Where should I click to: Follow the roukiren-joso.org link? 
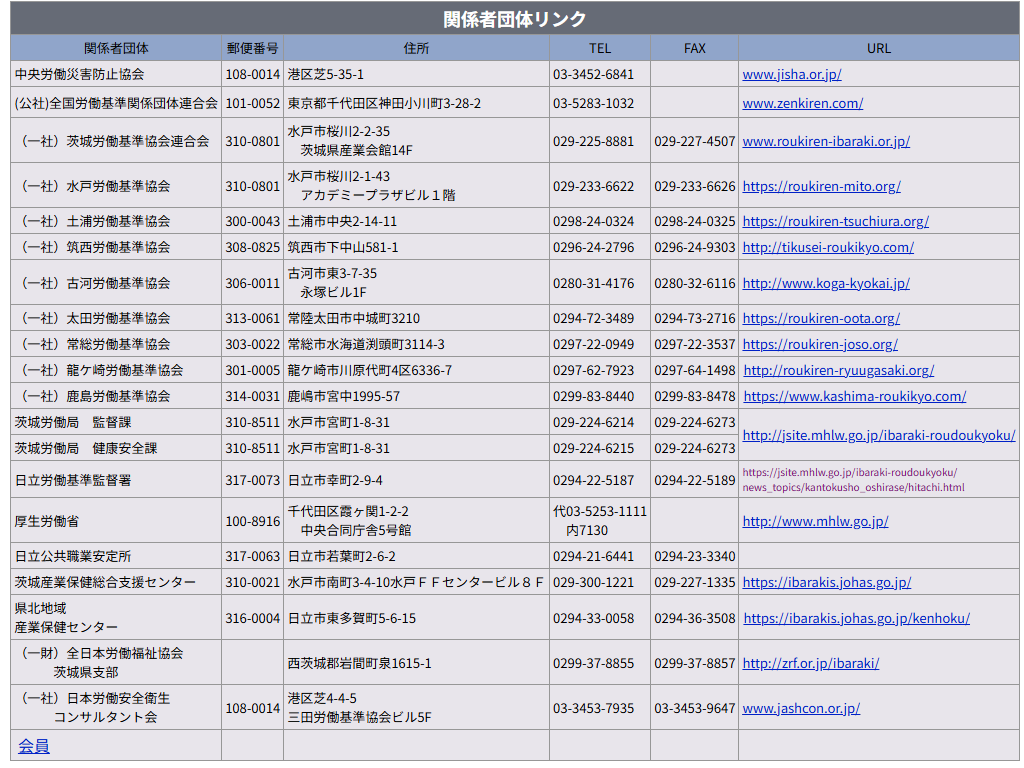coord(819,344)
